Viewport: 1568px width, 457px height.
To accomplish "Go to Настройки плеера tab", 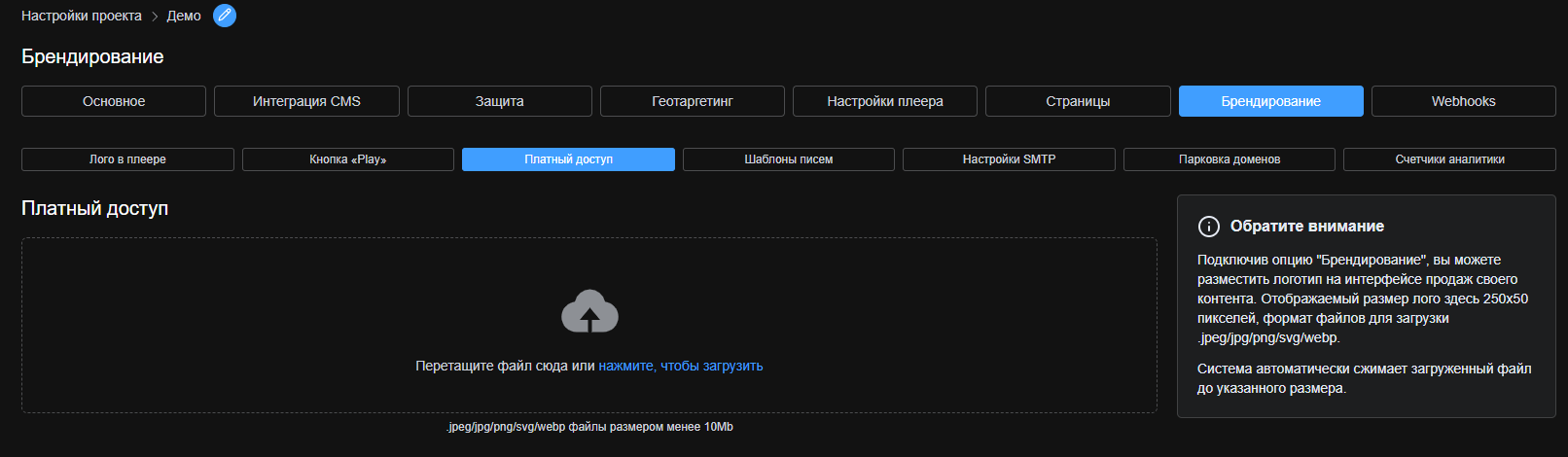I will point(885,101).
